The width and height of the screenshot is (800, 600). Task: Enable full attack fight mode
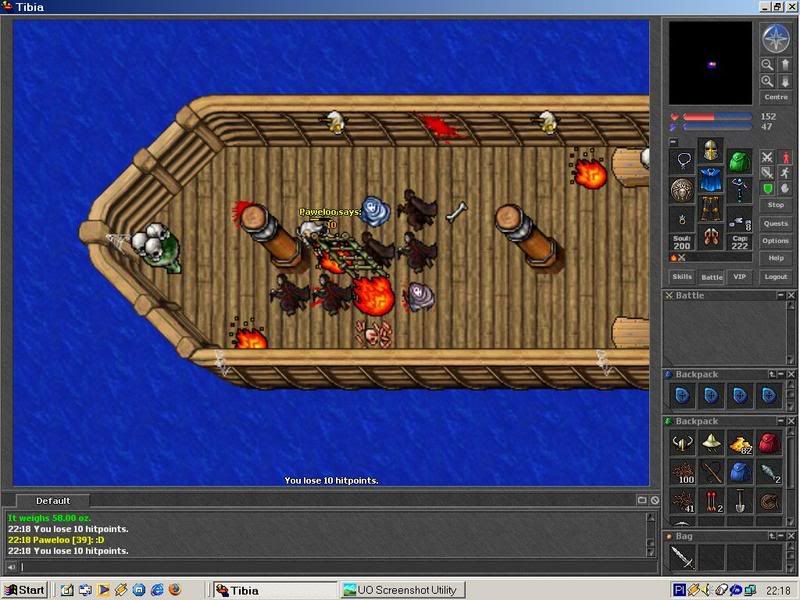click(767, 157)
